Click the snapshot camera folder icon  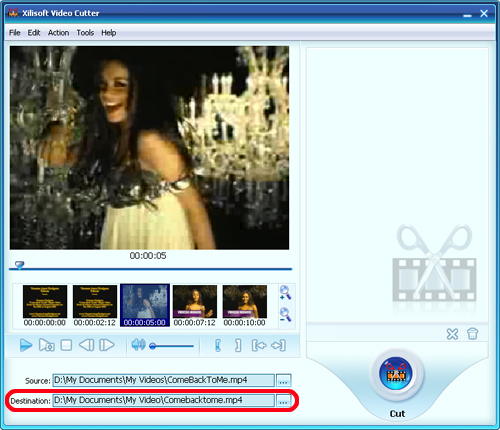[x=47, y=345]
